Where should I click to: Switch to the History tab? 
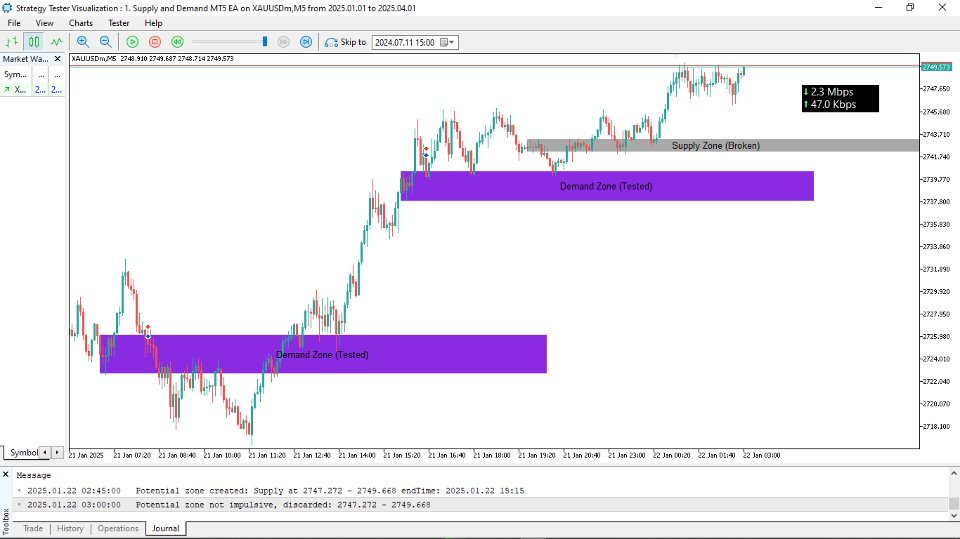coord(70,528)
